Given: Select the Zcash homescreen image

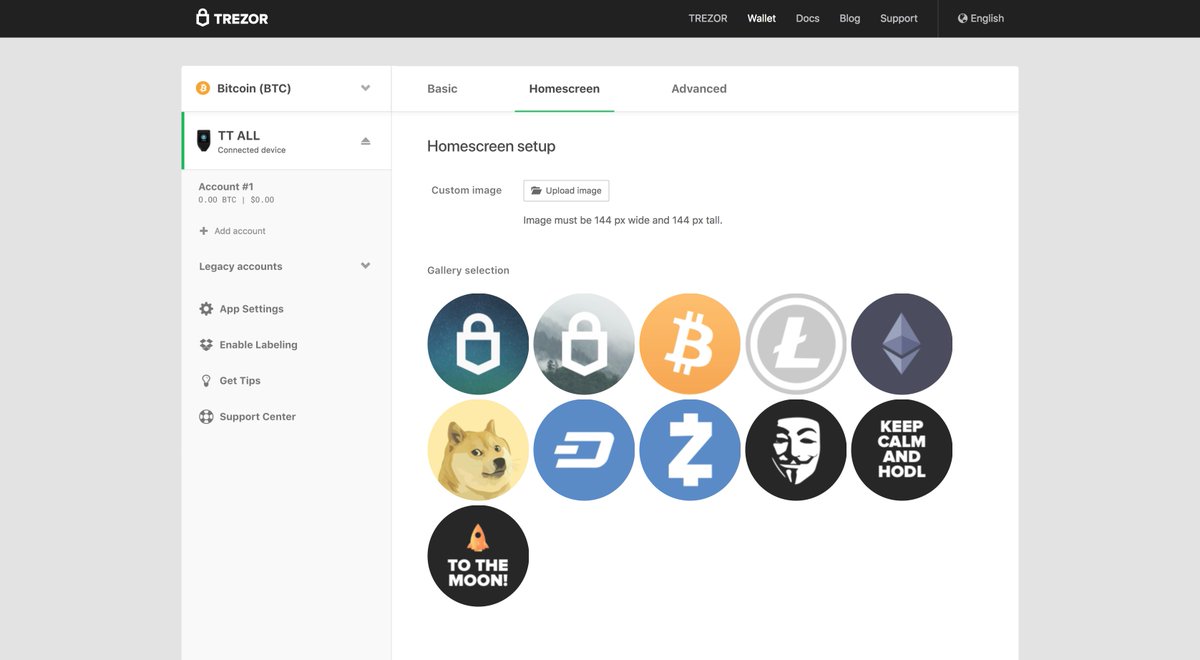Looking at the screenshot, I should 690,449.
